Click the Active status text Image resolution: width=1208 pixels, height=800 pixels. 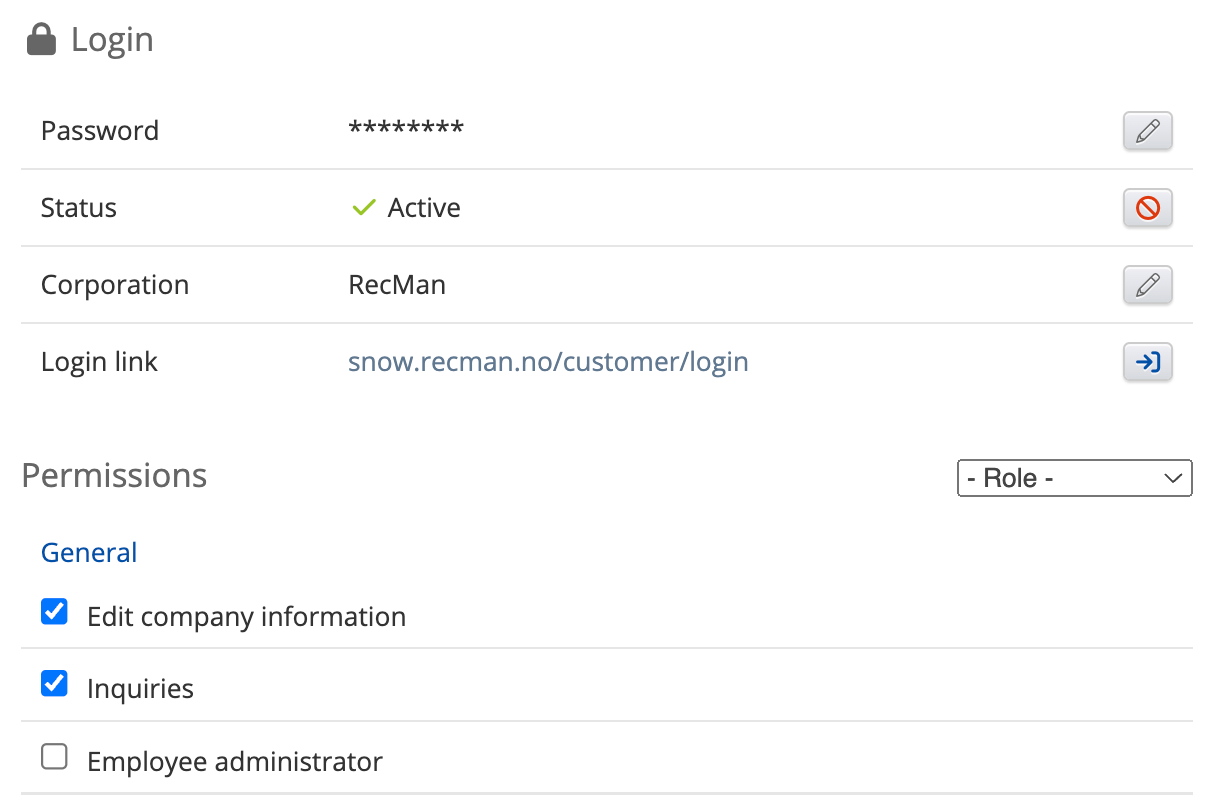424,208
